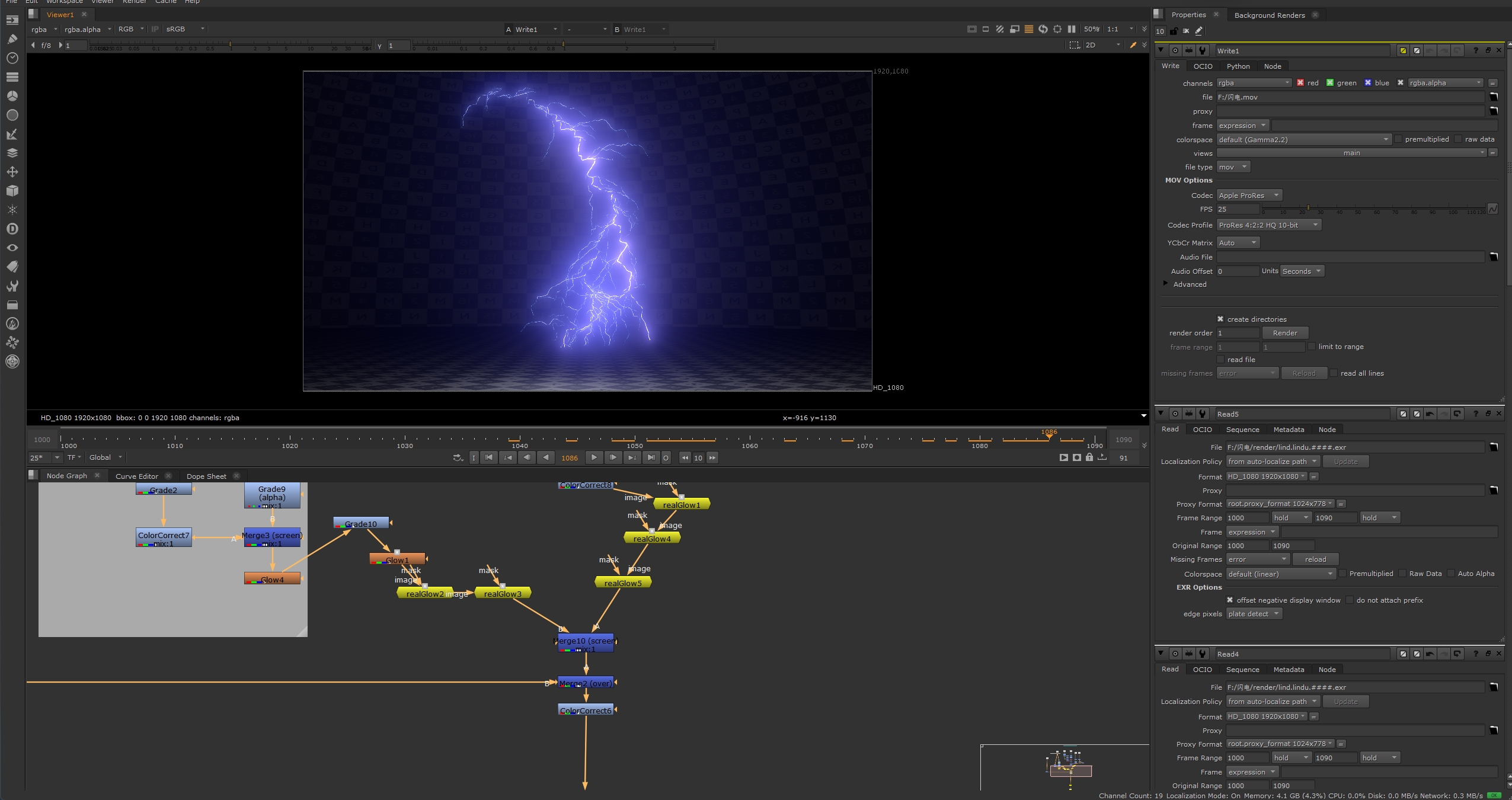
Task: Open the OCIO tab in Write1
Action: 1203,66
